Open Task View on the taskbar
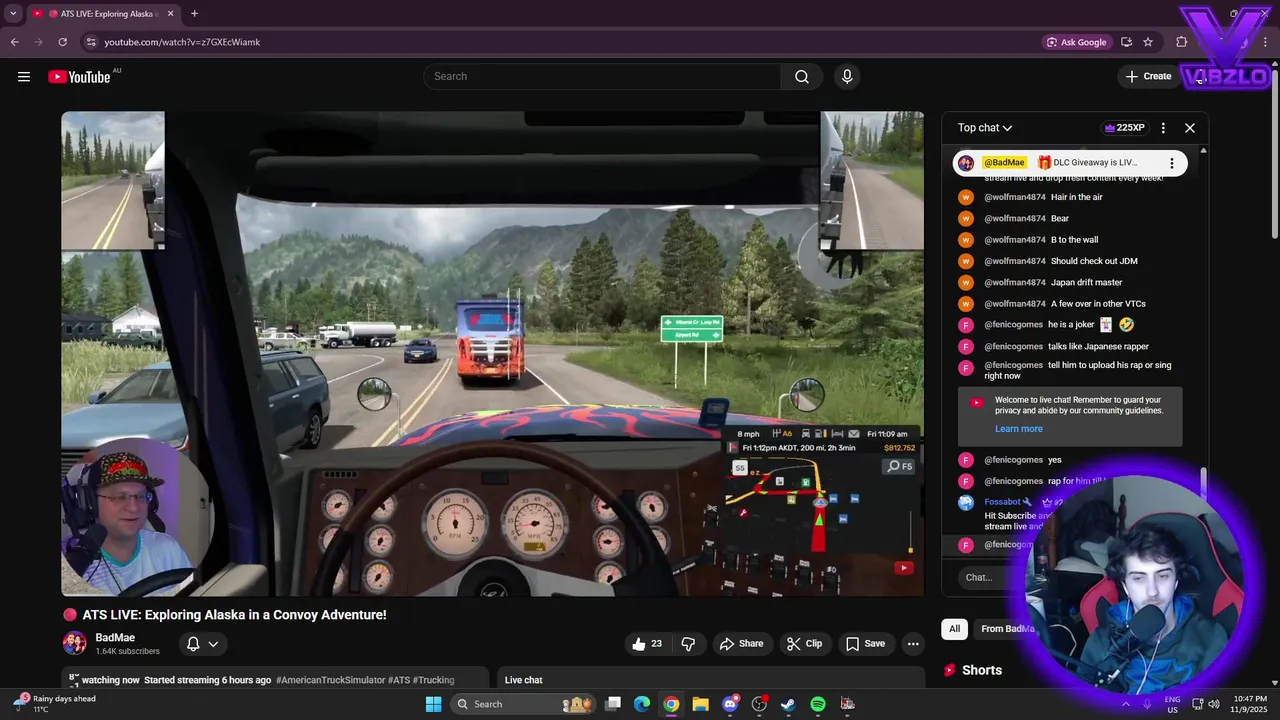Image resolution: width=1280 pixels, height=720 pixels. coord(613,704)
